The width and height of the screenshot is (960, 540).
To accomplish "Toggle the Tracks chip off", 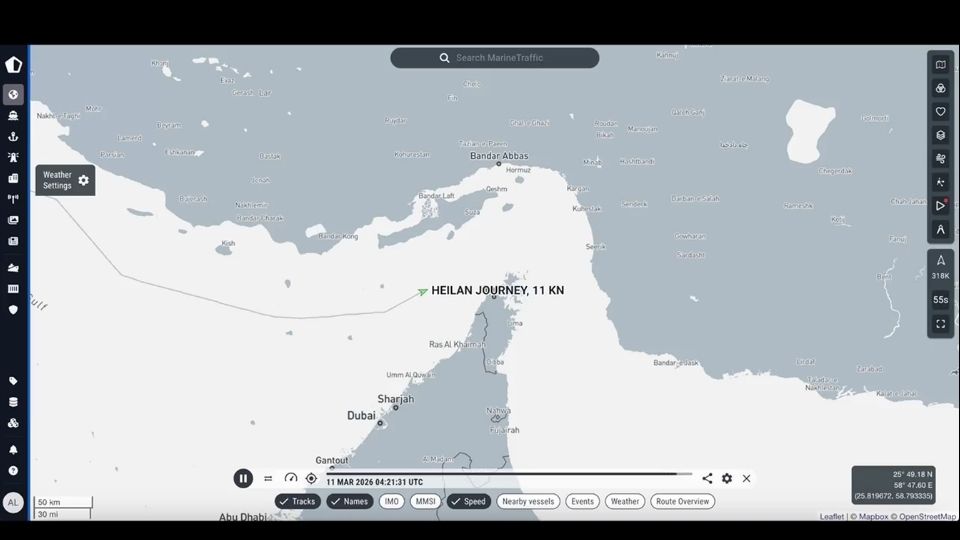I will point(298,501).
